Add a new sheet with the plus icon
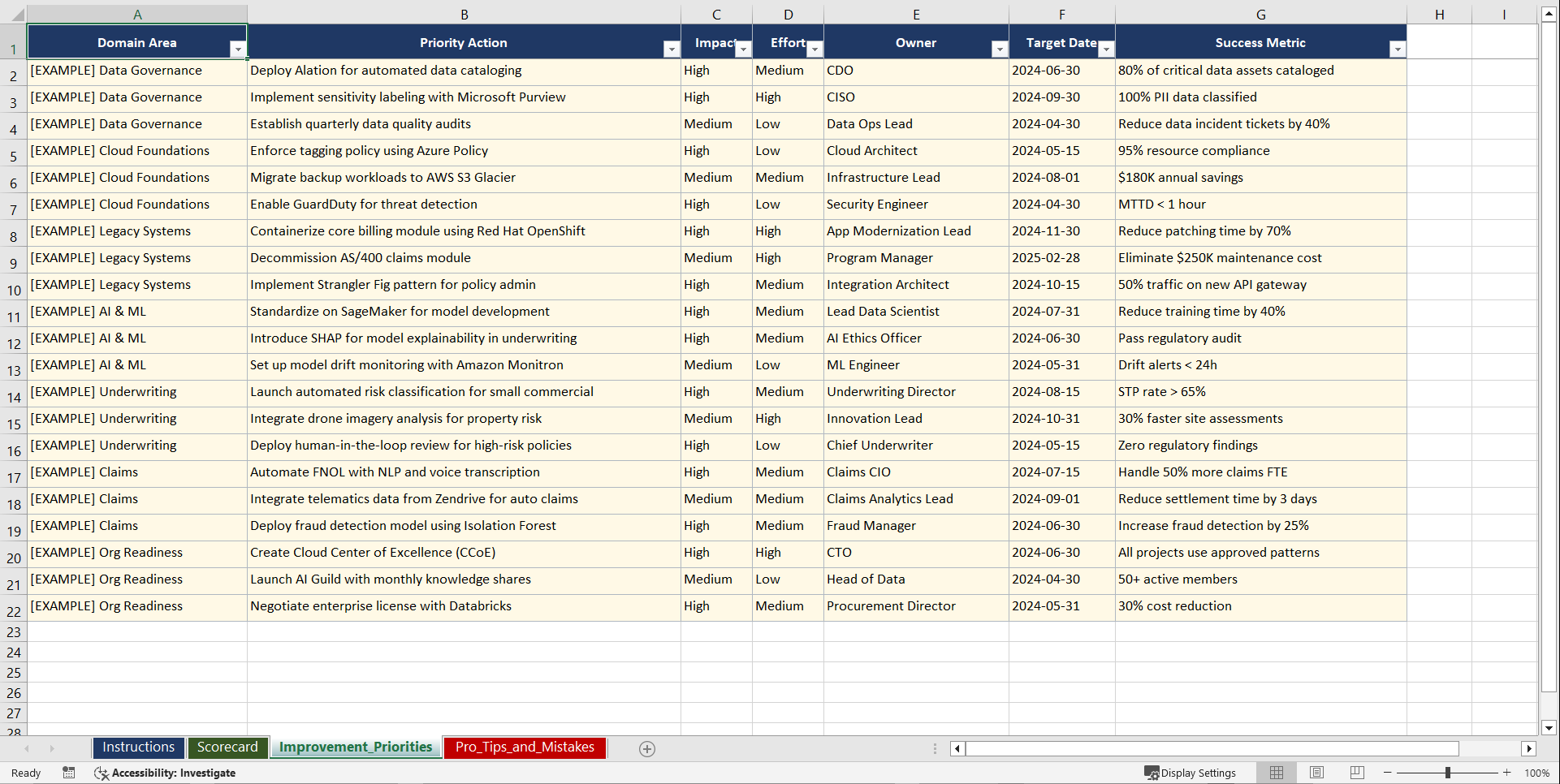The width and height of the screenshot is (1560, 784). click(x=647, y=748)
